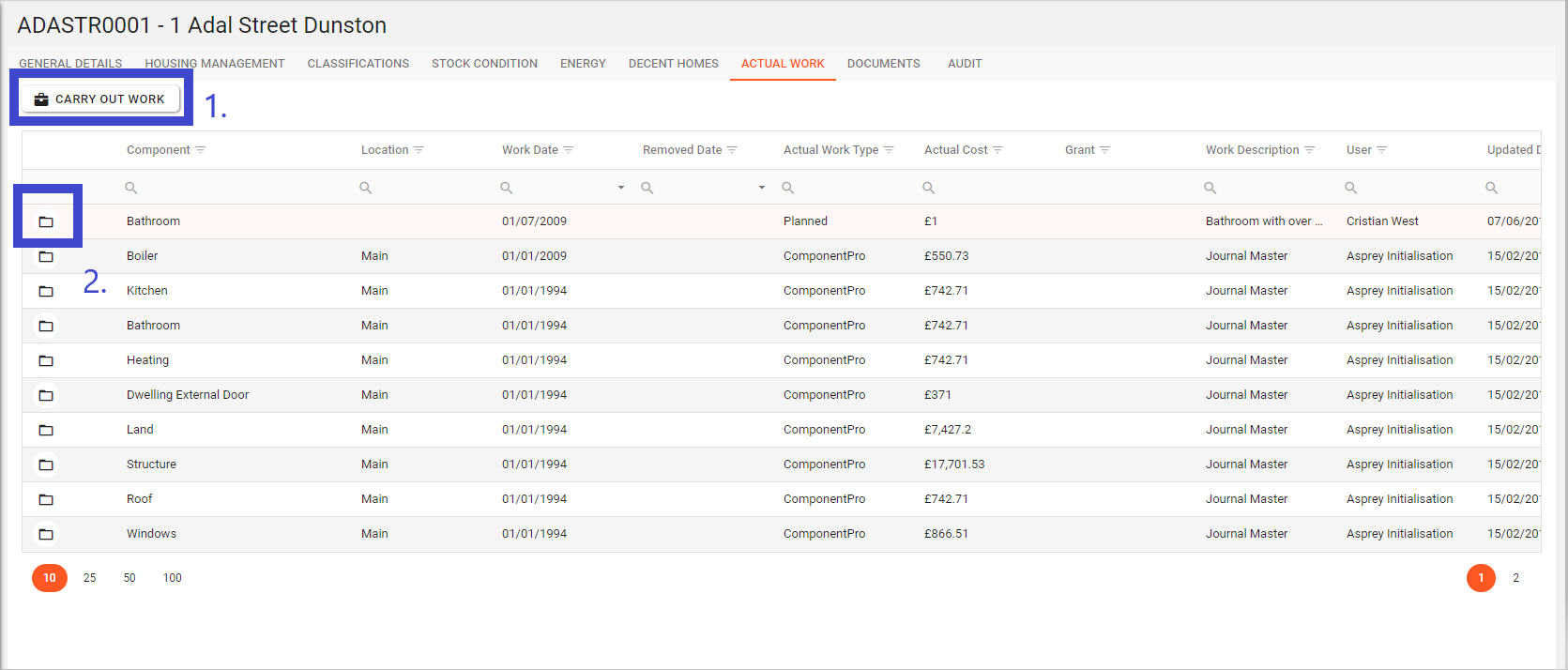Click the Location column filter icon

[419, 150]
